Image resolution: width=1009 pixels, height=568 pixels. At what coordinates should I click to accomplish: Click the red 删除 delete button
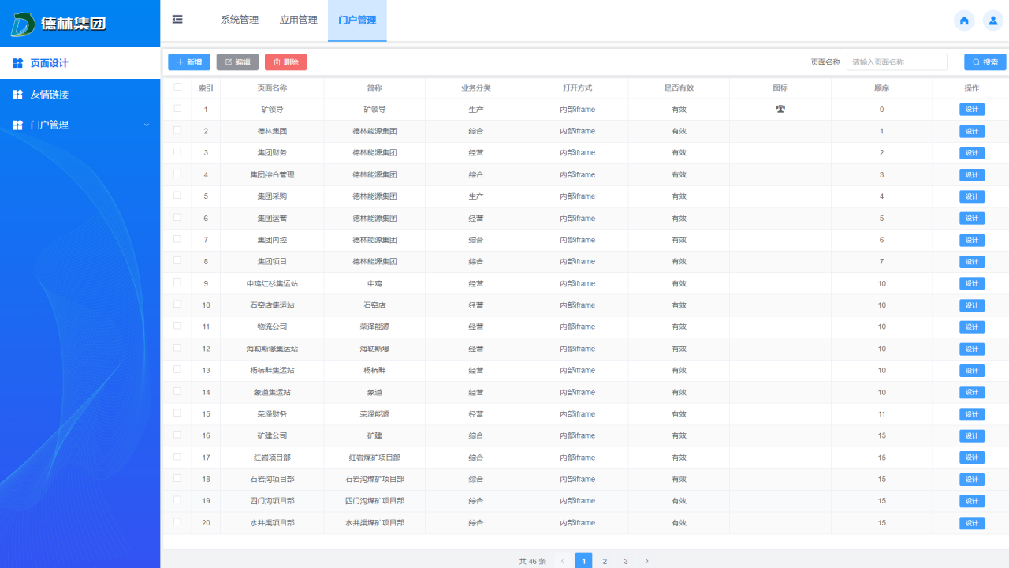tap(286, 62)
